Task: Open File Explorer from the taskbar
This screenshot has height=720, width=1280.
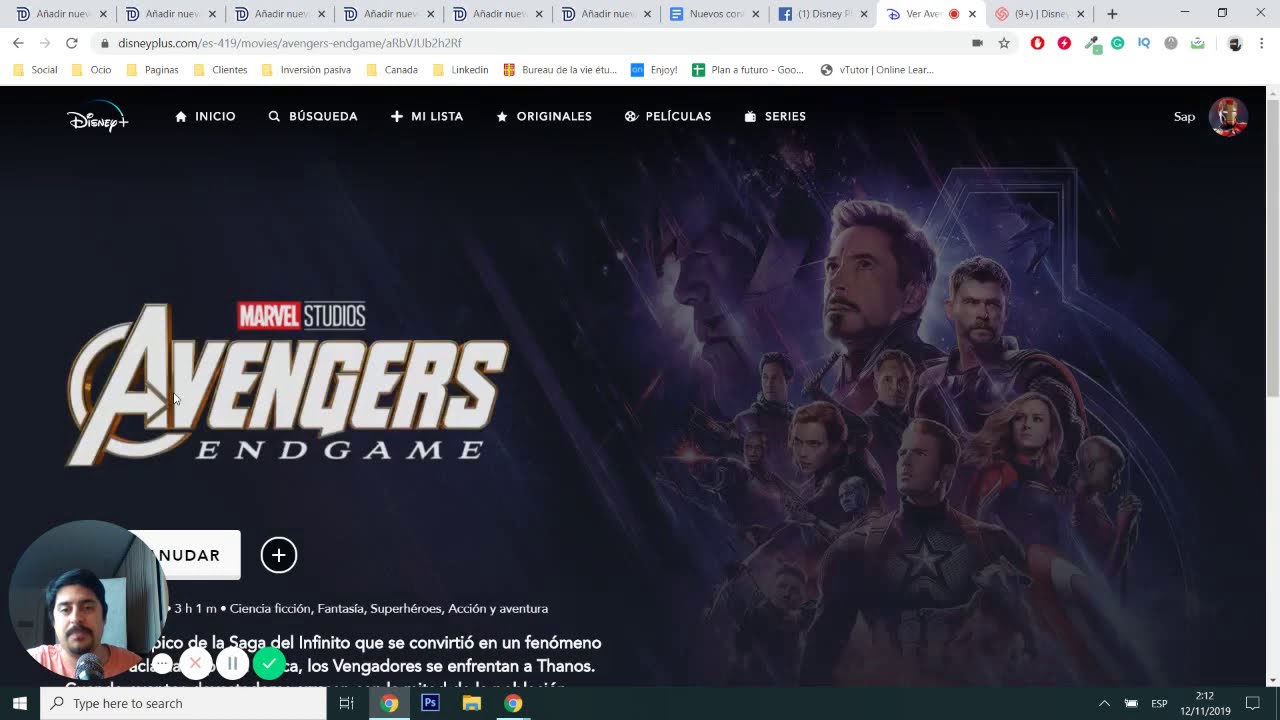Action: 471,703
